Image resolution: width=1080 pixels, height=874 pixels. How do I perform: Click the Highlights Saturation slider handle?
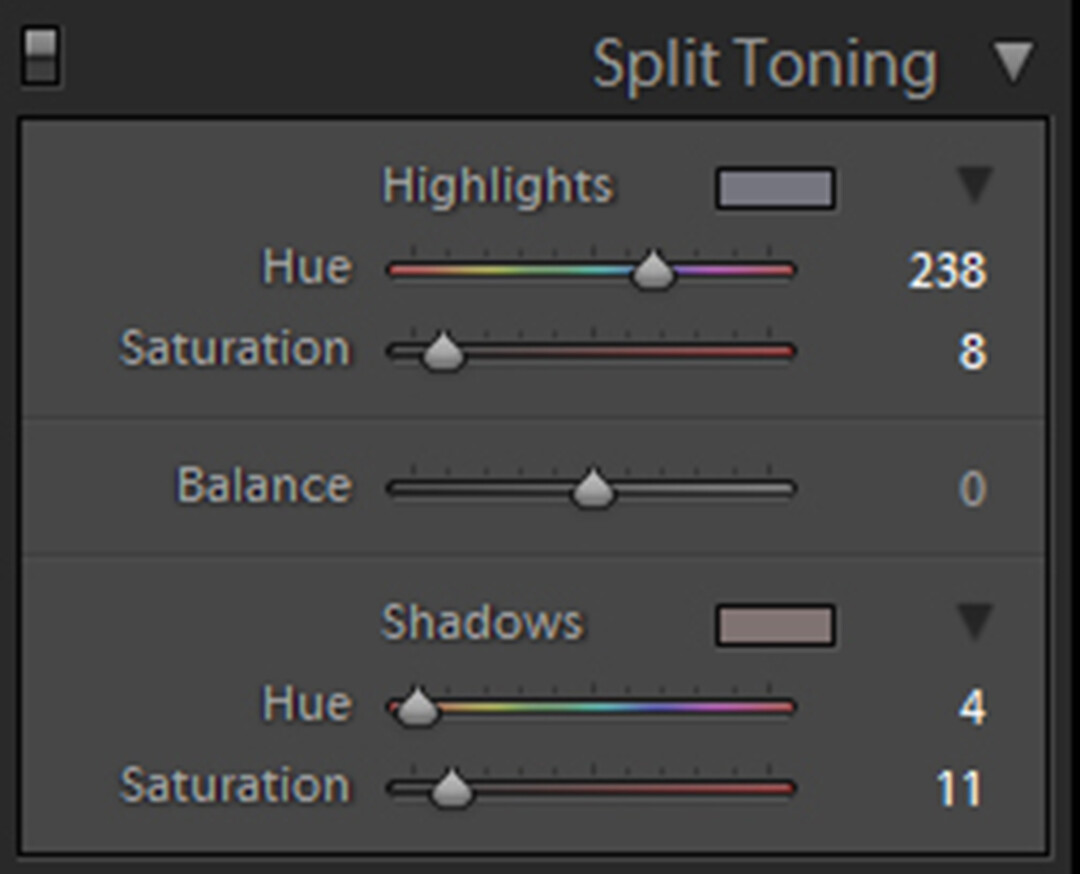442,352
